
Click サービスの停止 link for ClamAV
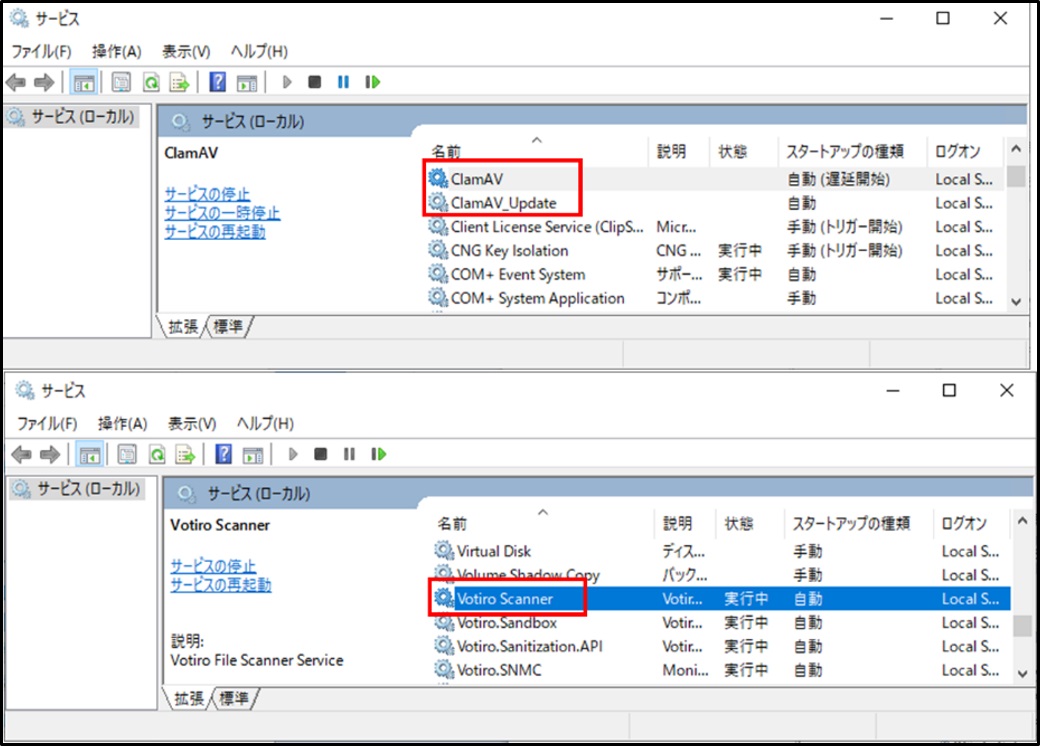click(x=208, y=194)
